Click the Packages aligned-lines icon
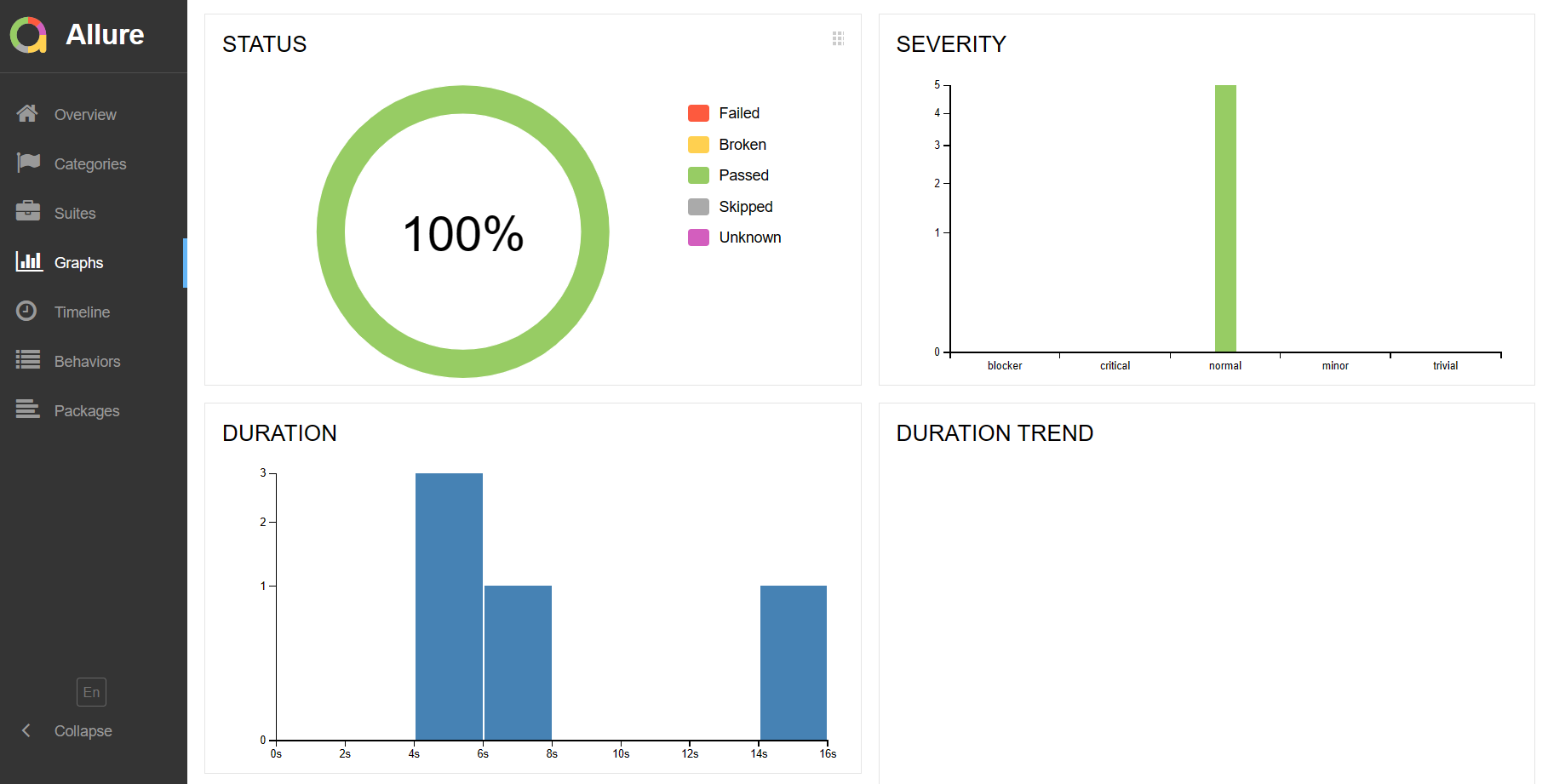The width and height of the screenshot is (1548, 784). click(x=28, y=409)
